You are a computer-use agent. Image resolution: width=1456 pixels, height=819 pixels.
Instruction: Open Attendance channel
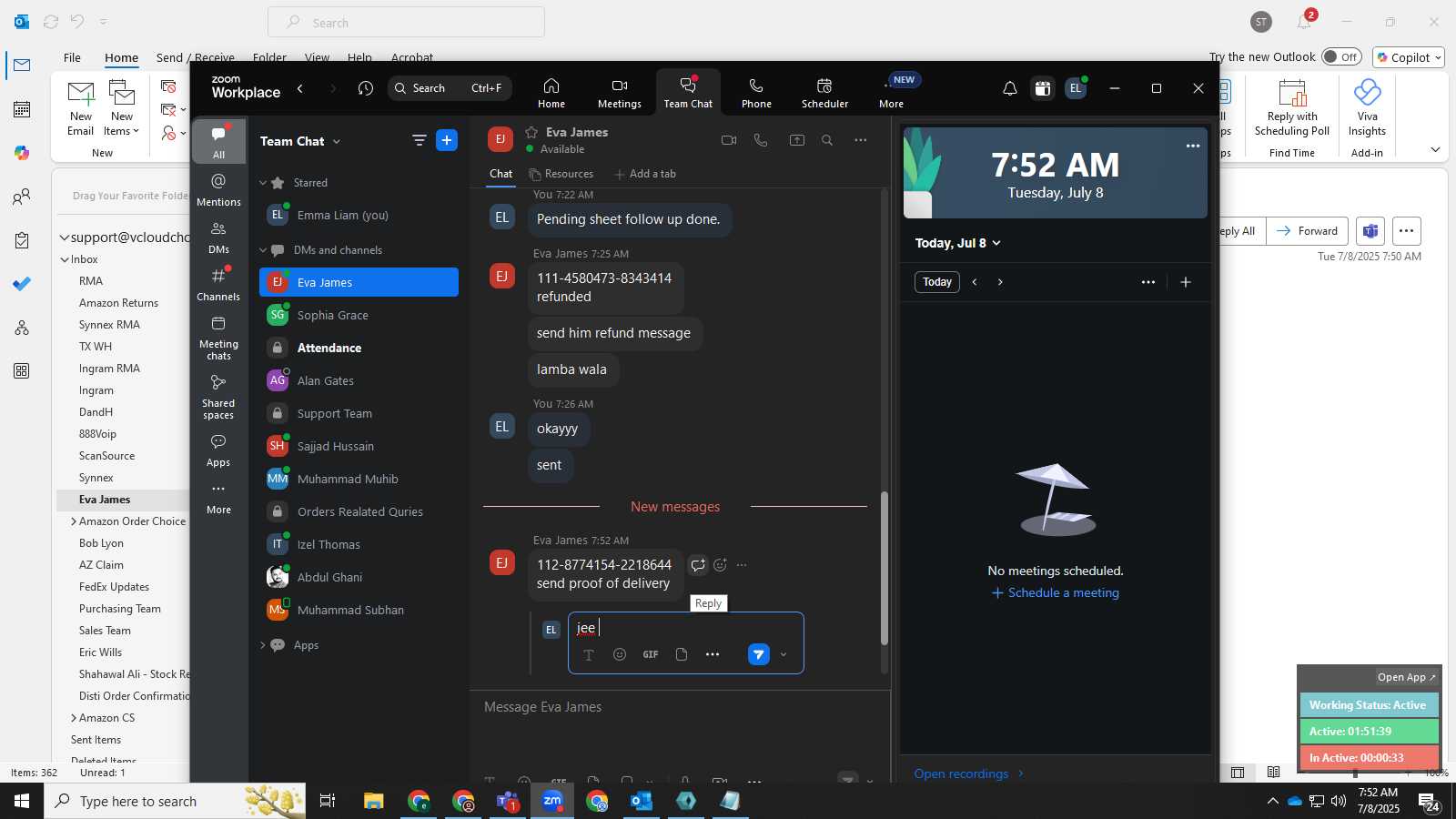tap(359, 348)
